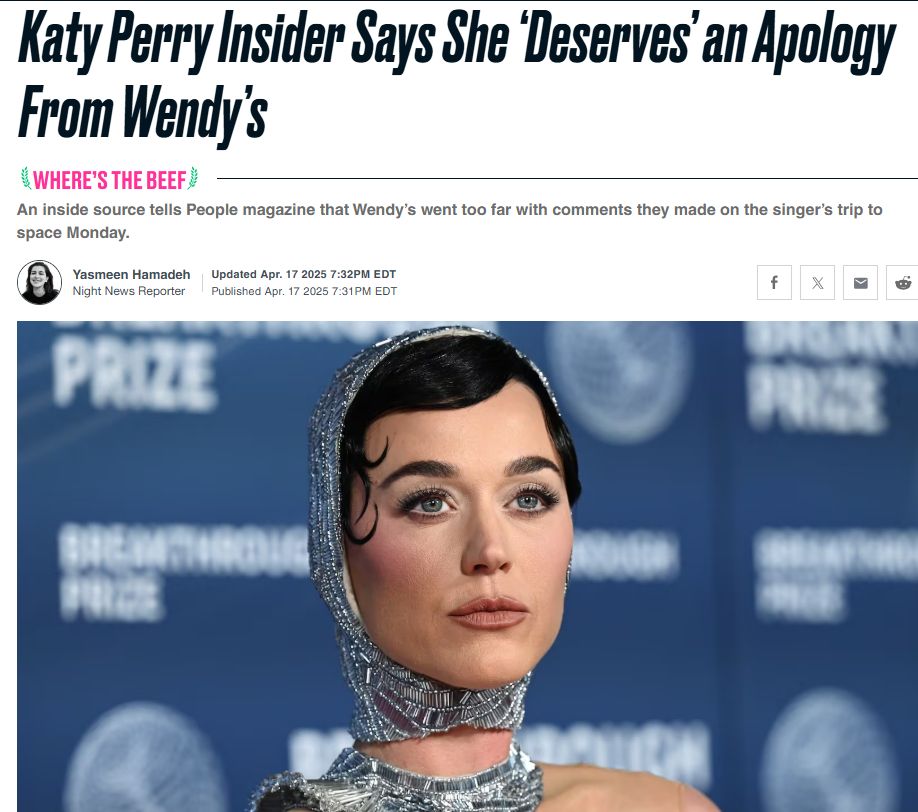Click the green laurel before WHERE'S THE BEEF

pos(26,179)
